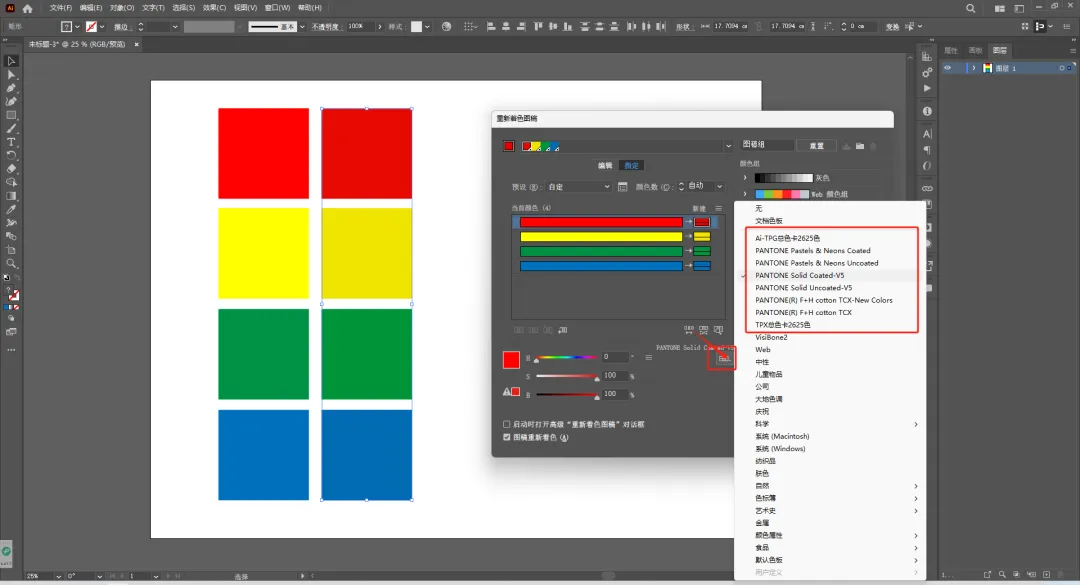Click the 变换 transform link in control bar
Viewport: 1080px width, 585px height.
(892, 27)
